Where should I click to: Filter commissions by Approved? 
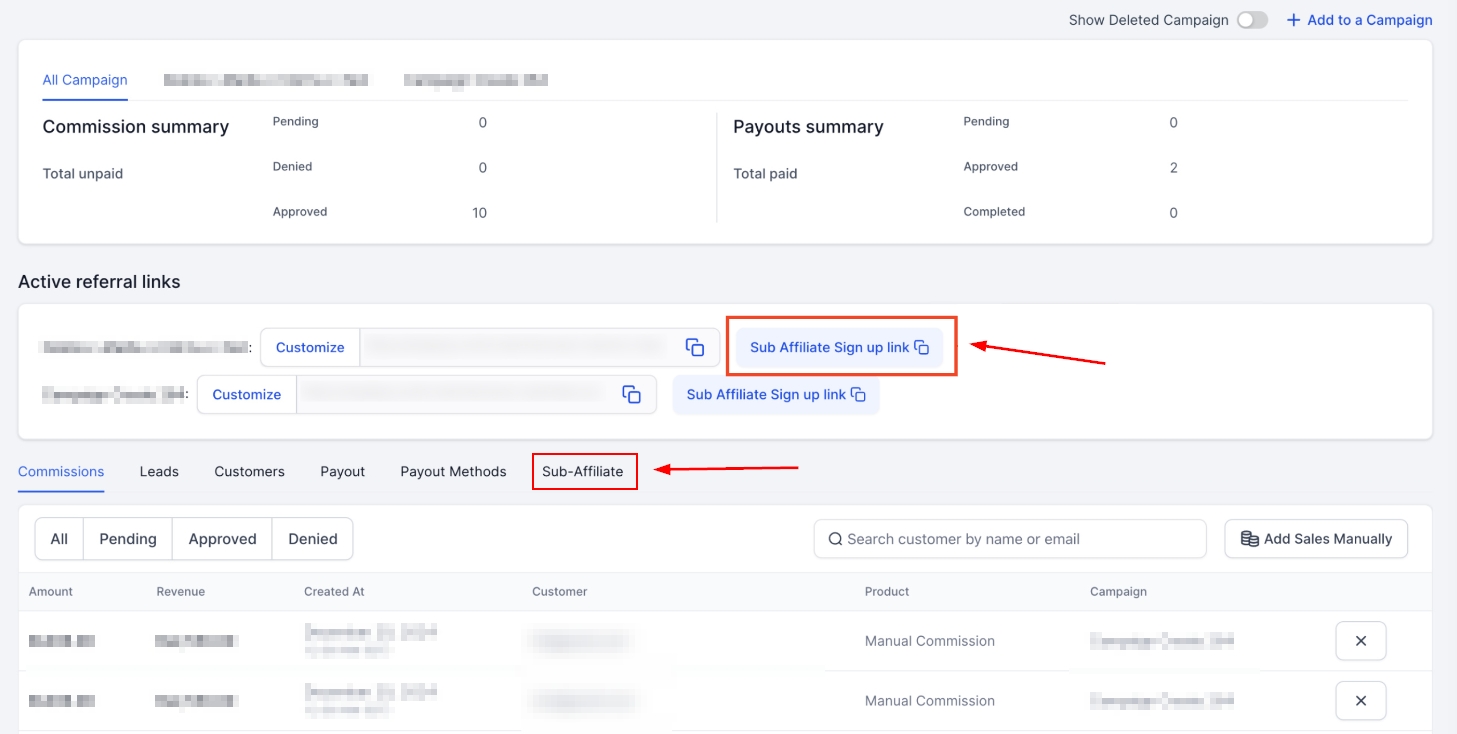[x=222, y=539]
